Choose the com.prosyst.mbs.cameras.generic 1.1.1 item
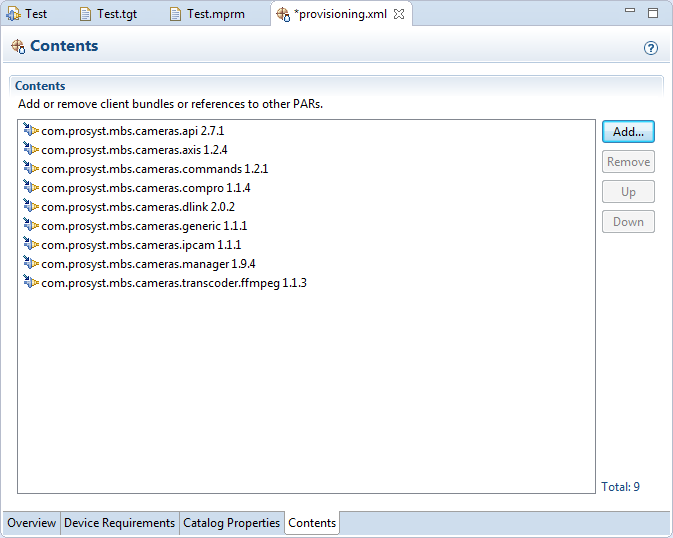This screenshot has width=673, height=538. [x=144, y=226]
